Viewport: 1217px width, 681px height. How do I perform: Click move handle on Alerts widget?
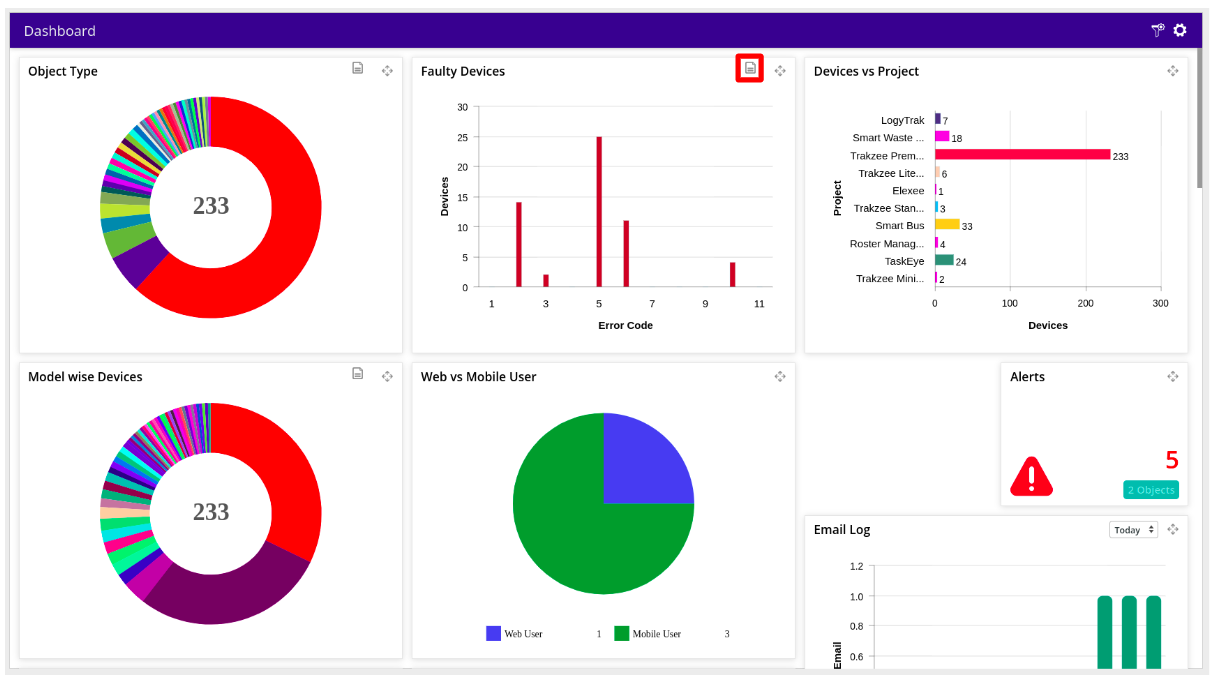click(1173, 377)
